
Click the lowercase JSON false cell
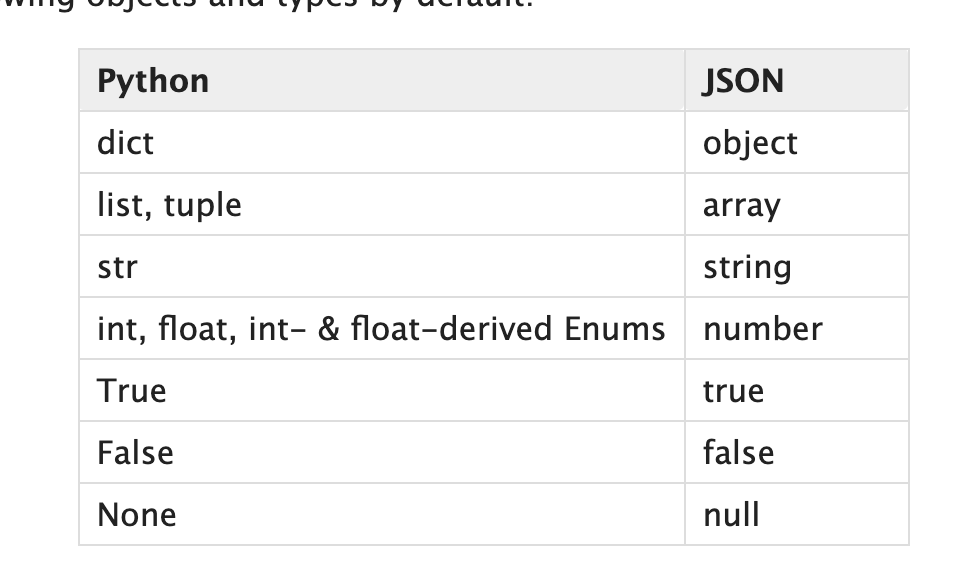[x=738, y=452]
